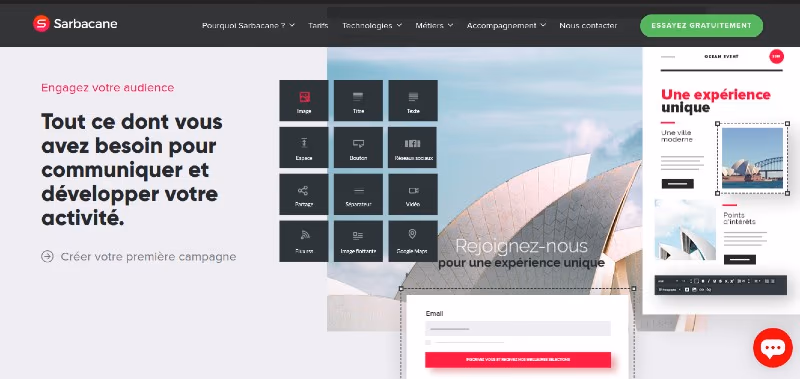
Task: Expand the Métiers dropdown
Action: 434,26
